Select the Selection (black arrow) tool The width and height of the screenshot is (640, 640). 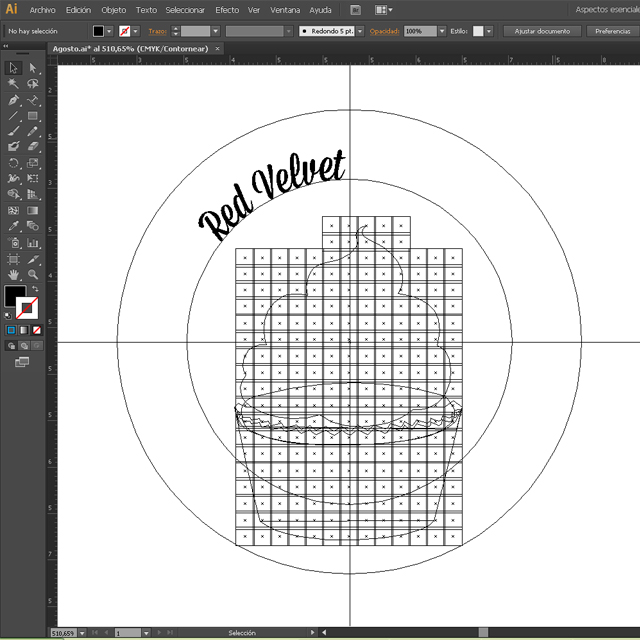pyautogui.click(x=13, y=68)
